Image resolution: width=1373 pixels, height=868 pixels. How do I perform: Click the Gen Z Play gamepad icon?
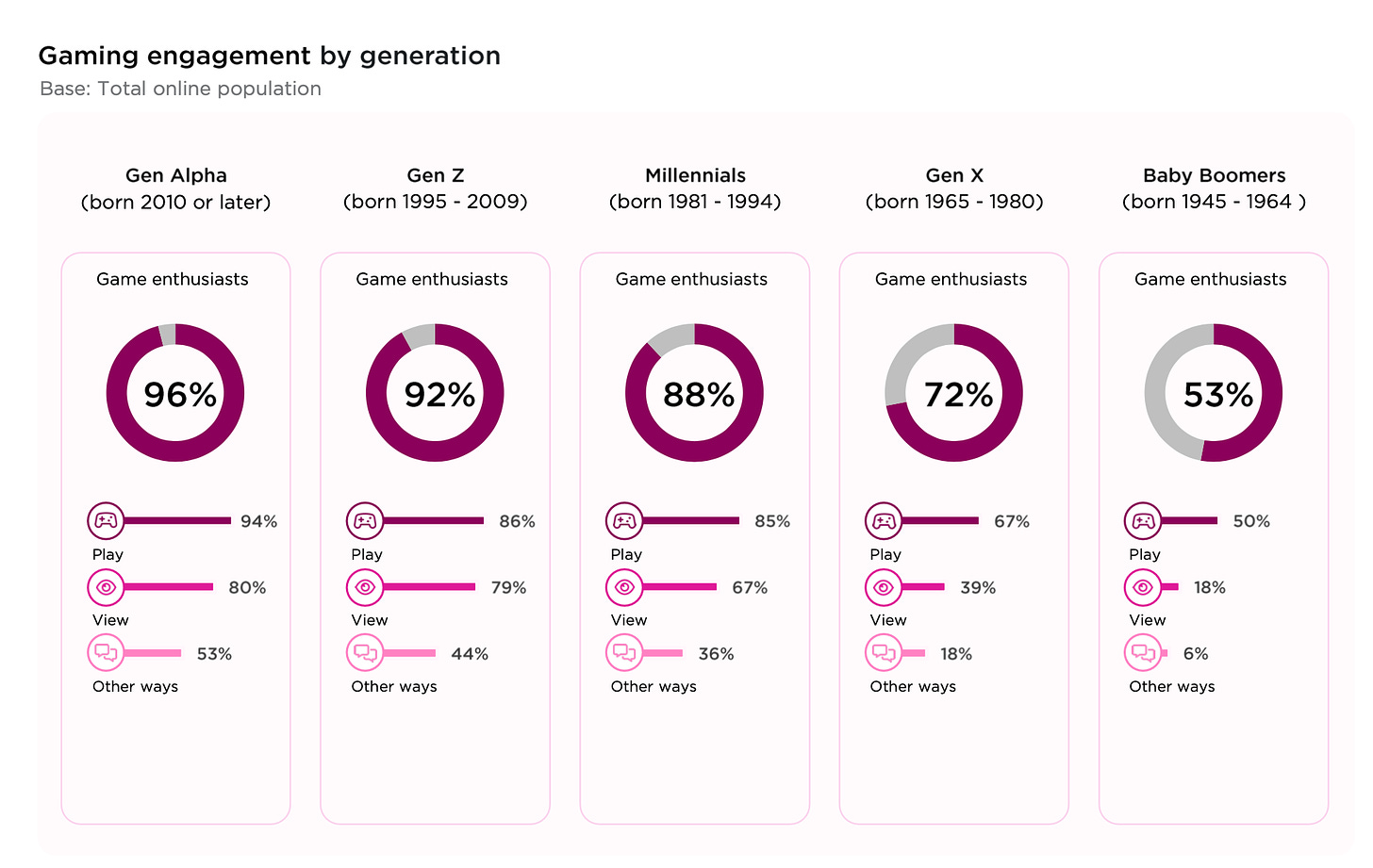(x=365, y=520)
